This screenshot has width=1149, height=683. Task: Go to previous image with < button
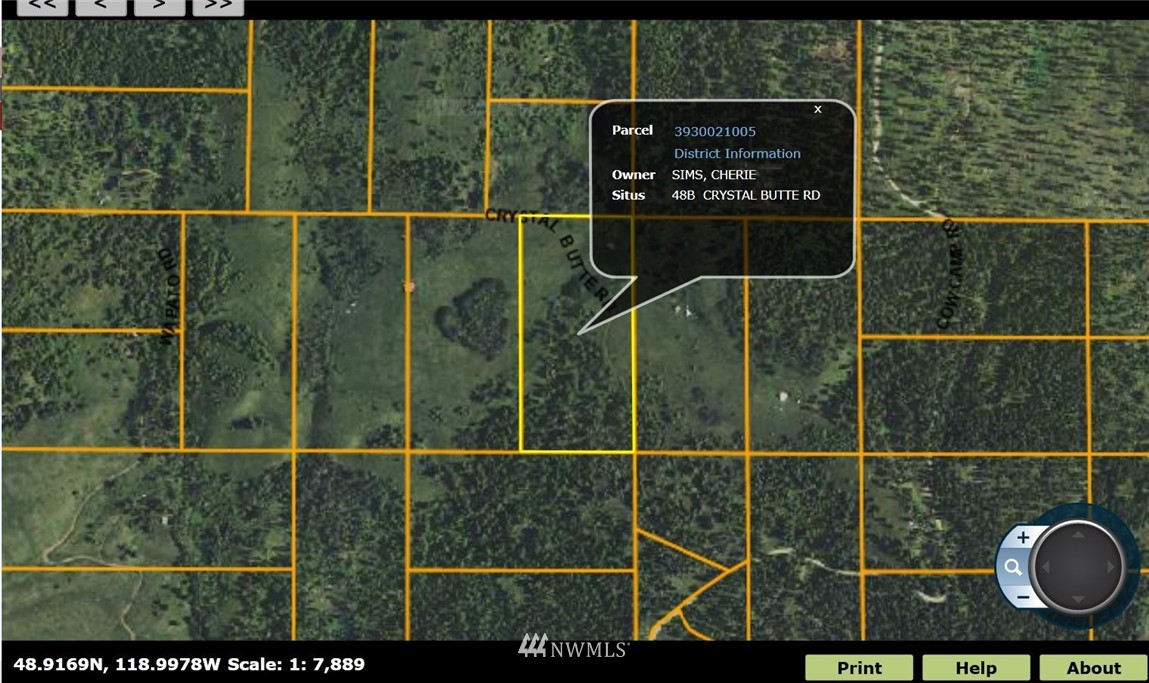pyautogui.click(x=101, y=6)
